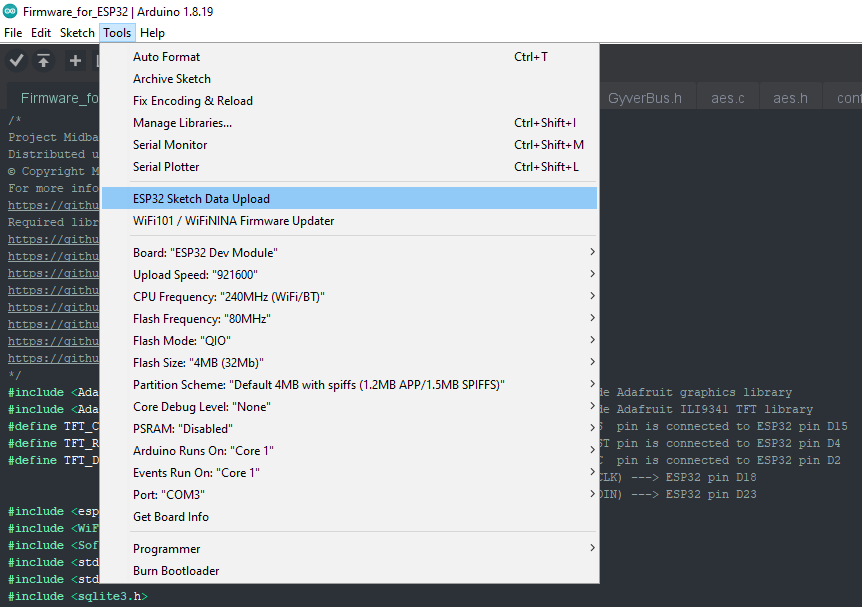Open Manage Libraries...
862x607 pixels.
[x=349, y=123]
